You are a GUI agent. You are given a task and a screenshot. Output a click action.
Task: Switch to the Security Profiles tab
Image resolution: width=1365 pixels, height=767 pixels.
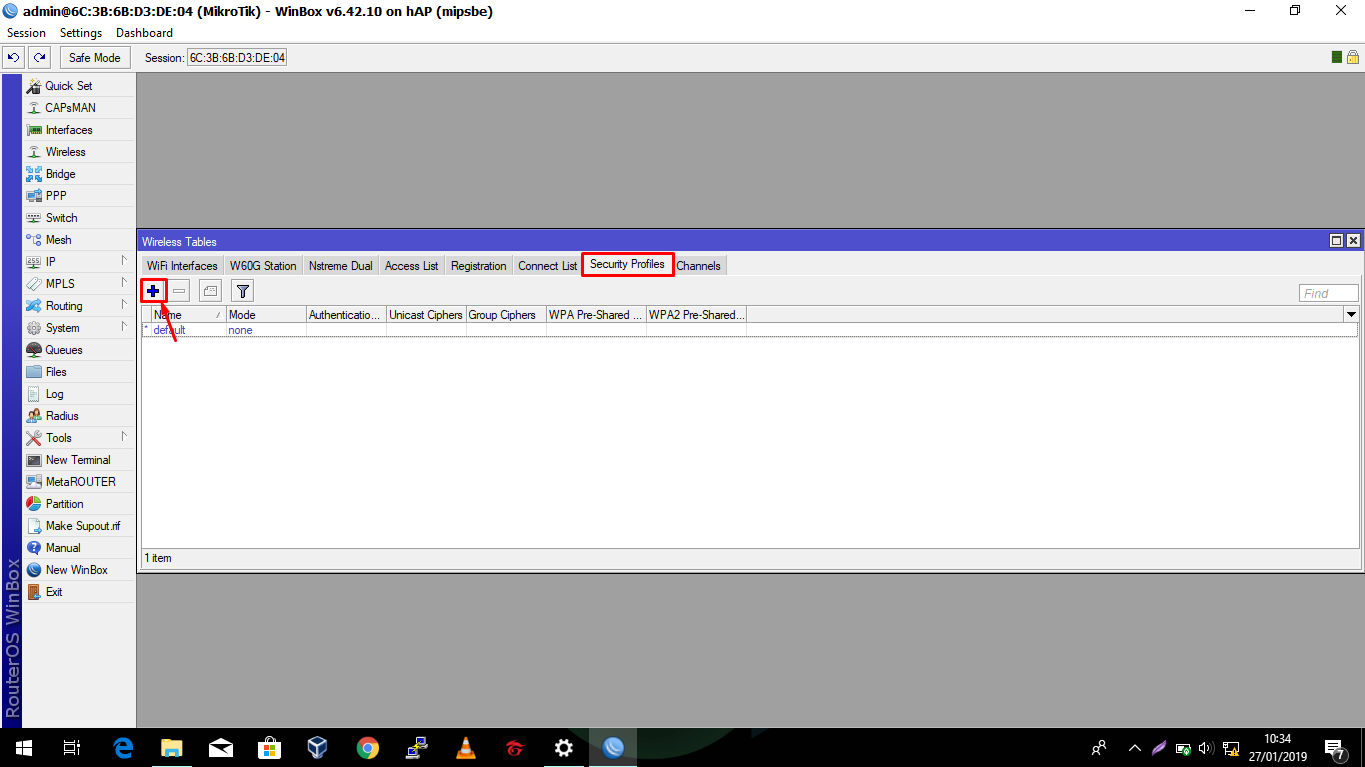(x=627, y=265)
